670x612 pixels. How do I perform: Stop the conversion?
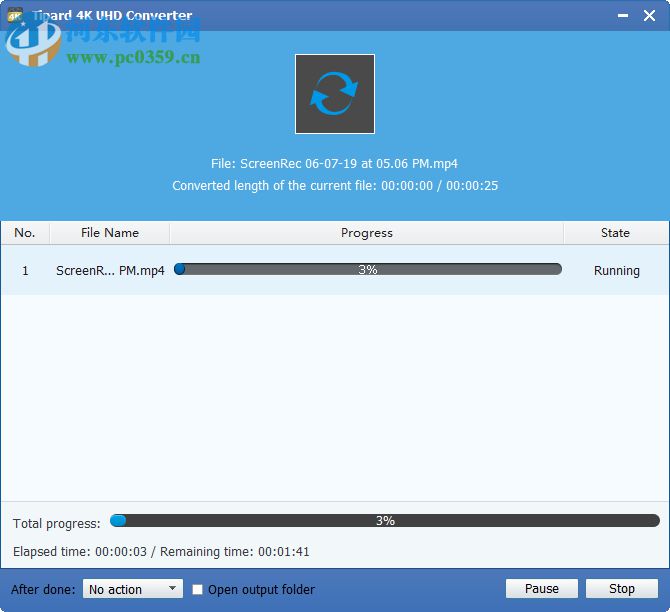tap(622, 588)
